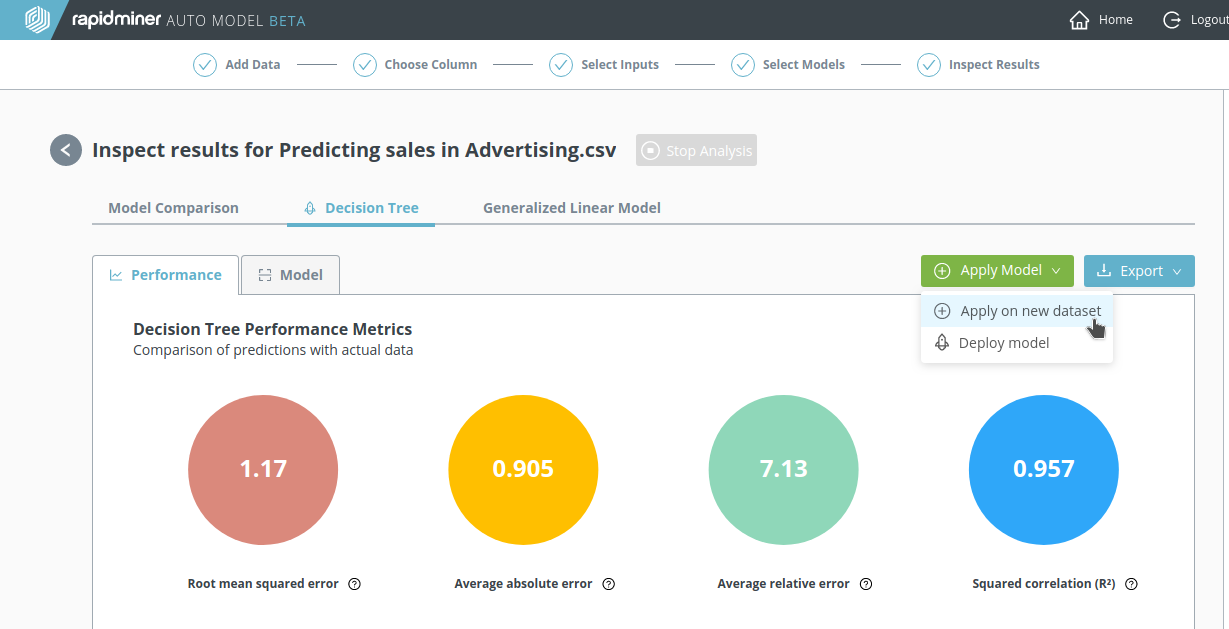Click help icon beside Average relative error
Image resolution: width=1229 pixels, height=629 pixels.
point(866,584)
